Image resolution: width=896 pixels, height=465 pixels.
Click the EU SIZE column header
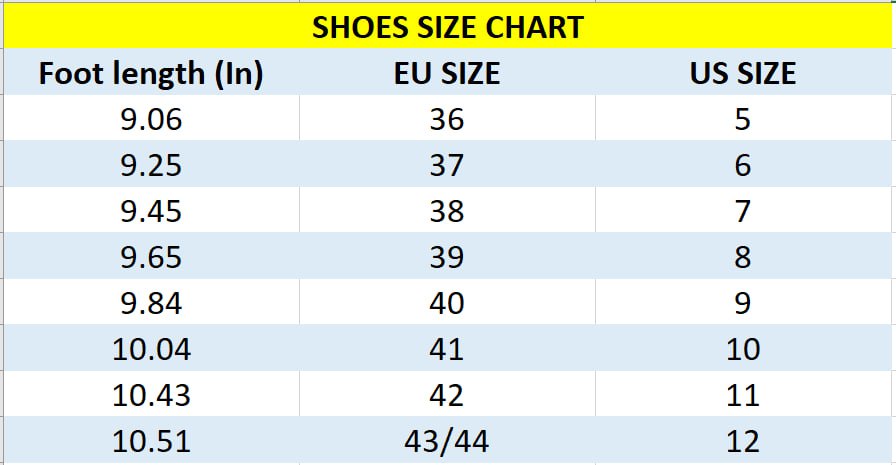[447, 74]
